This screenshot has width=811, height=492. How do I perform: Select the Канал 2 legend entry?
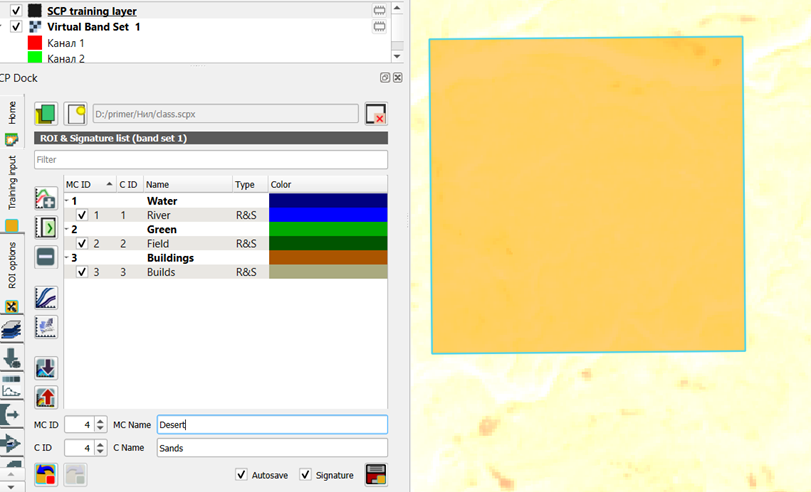[66, 58]
